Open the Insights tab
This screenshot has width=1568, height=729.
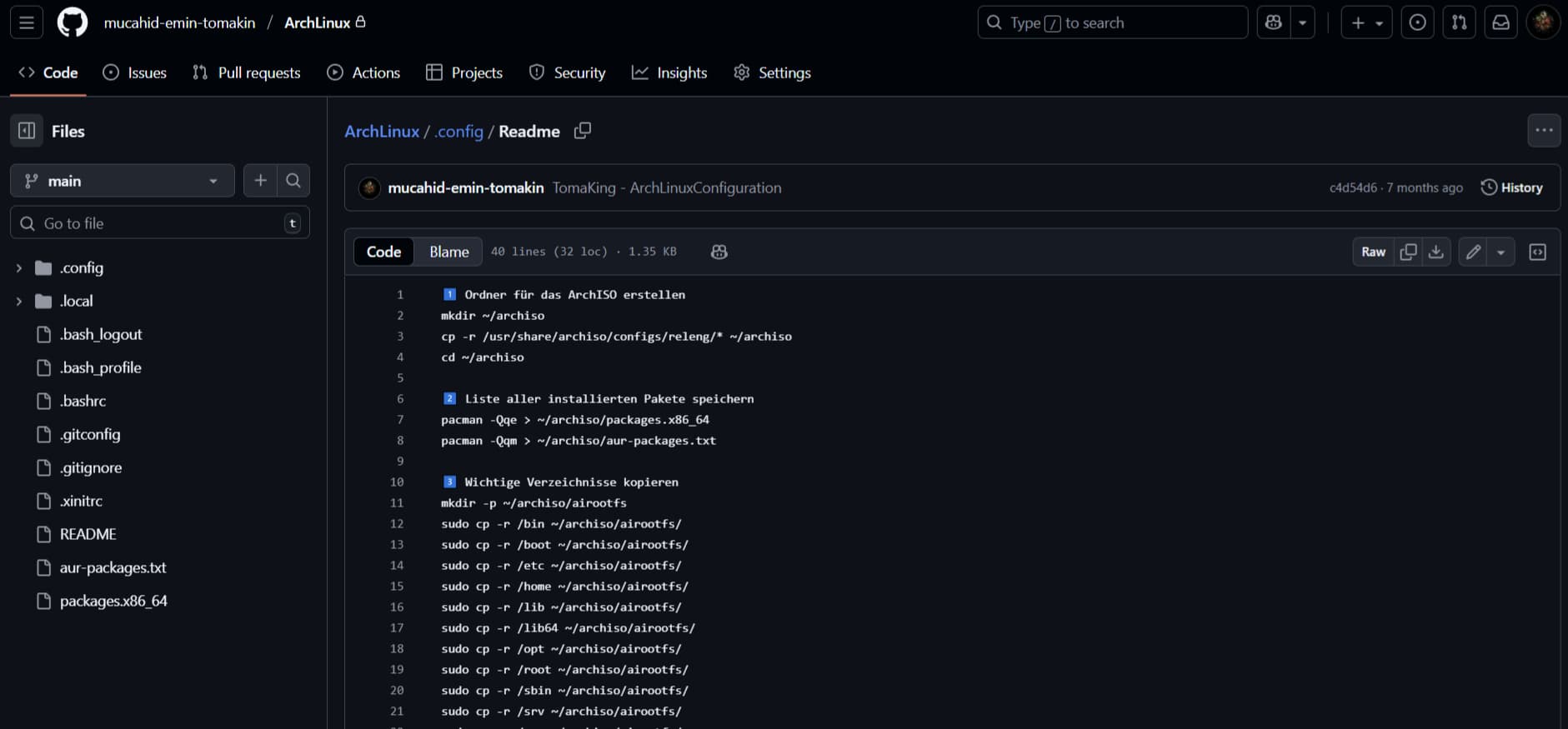point(669,72)
